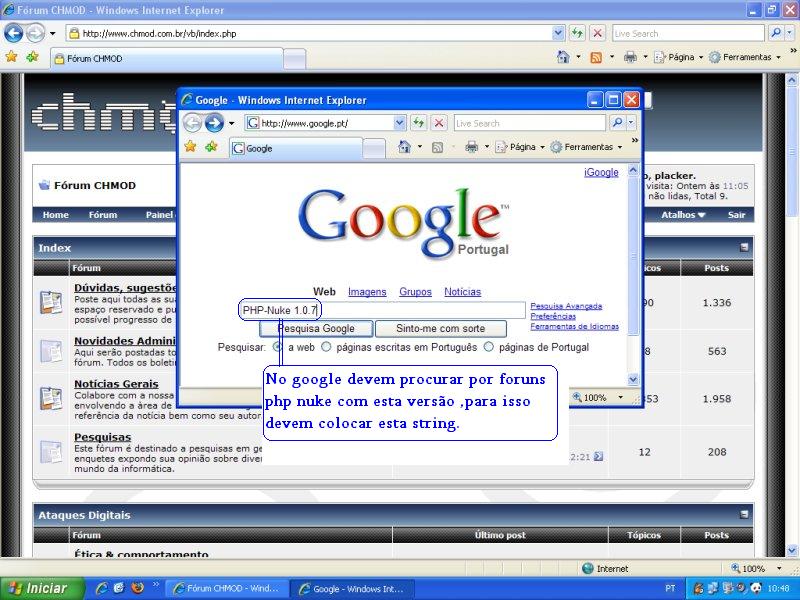This screenshot has width=800, height=600.
Task: Open the address dropdown in the Google window
Action: point(399,123)
